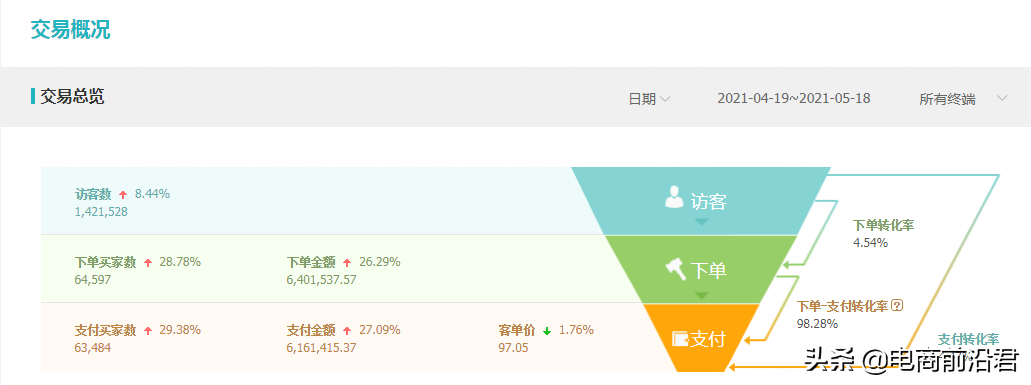This screenshot has height=385, width=1031.
Task: Click the orange 支付 funnel segment
Action: point(701,338)
